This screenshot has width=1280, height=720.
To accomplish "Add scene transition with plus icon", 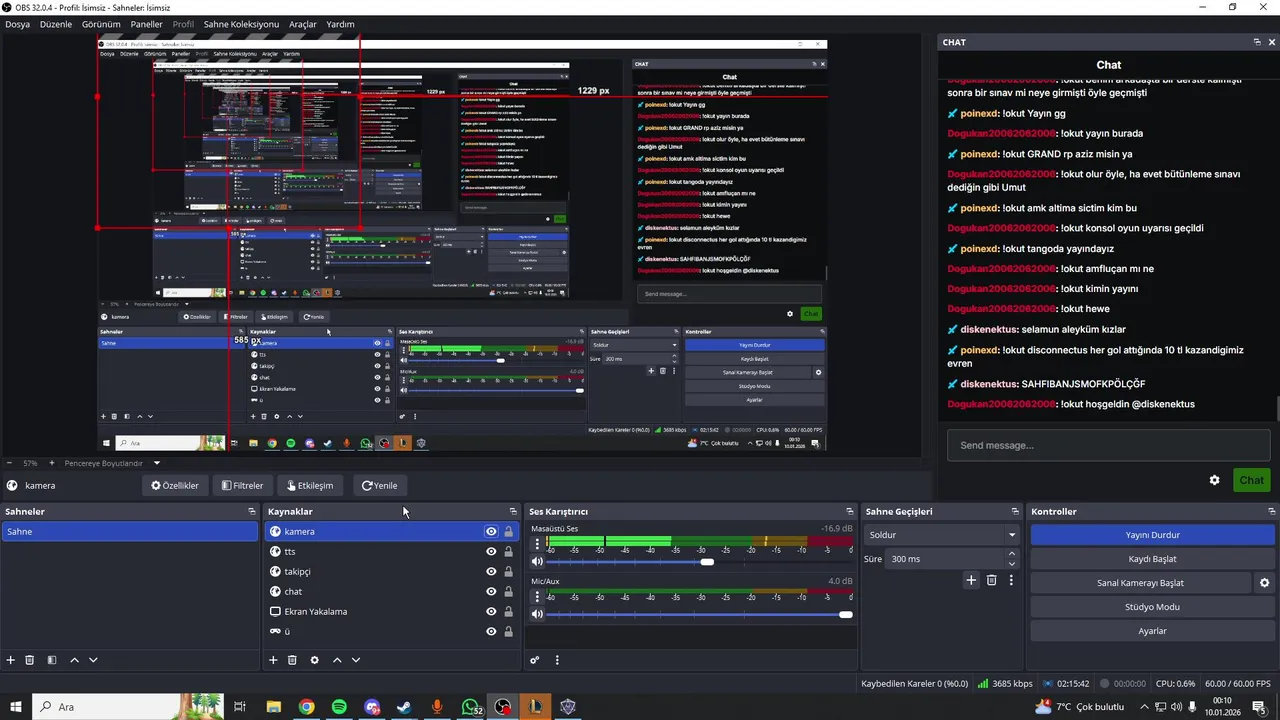I will coord(971,580).
